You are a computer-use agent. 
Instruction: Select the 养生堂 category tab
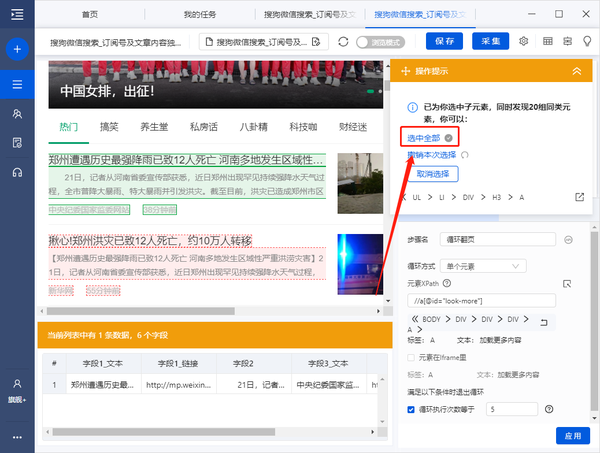154,127
